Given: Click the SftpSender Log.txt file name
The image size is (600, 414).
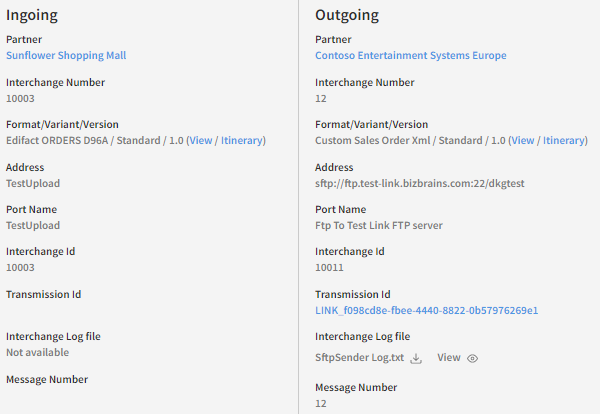Looking at the screenshot, I should [360, 358].
